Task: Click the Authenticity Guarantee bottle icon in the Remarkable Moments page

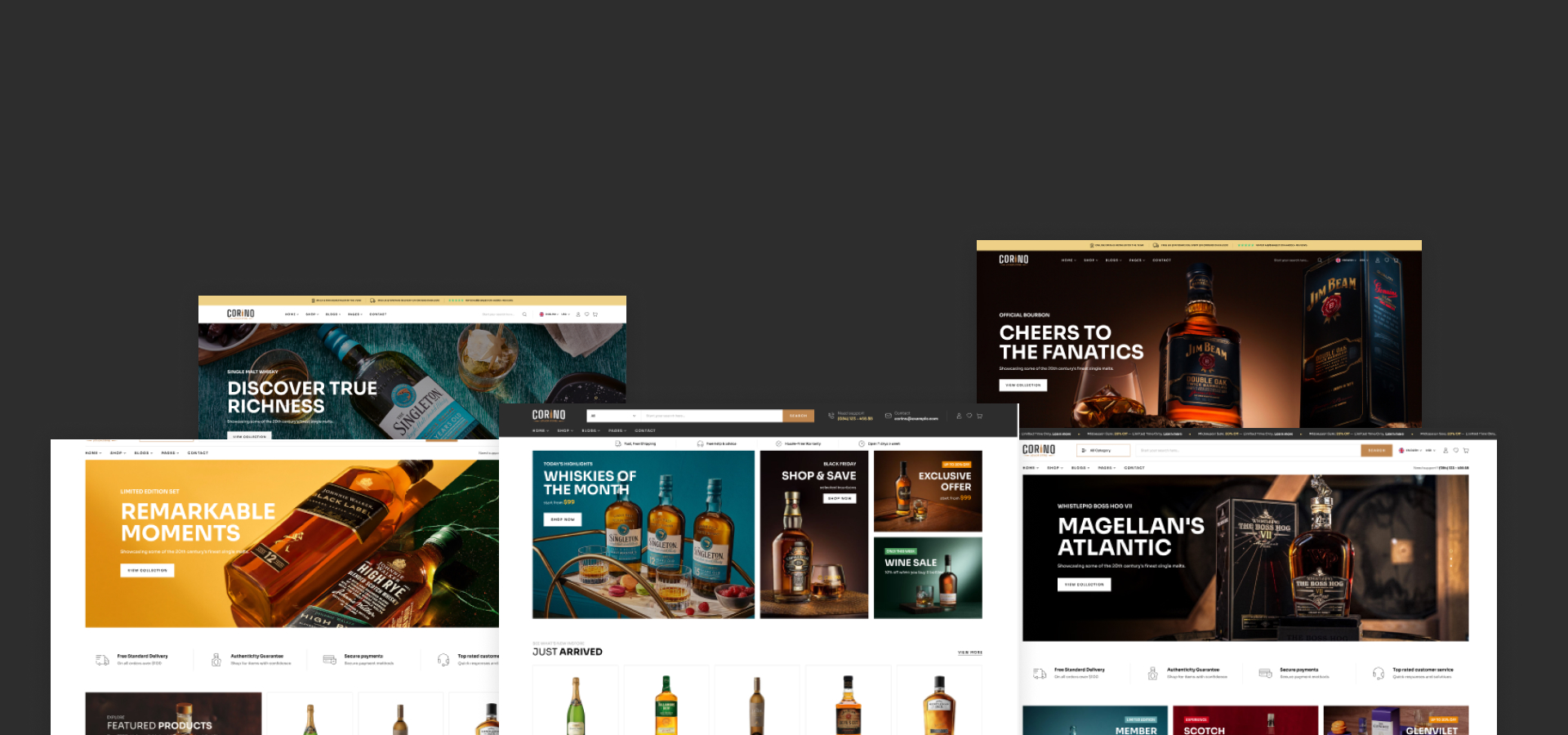Action: pyautogui.click(x=216, y=660)
